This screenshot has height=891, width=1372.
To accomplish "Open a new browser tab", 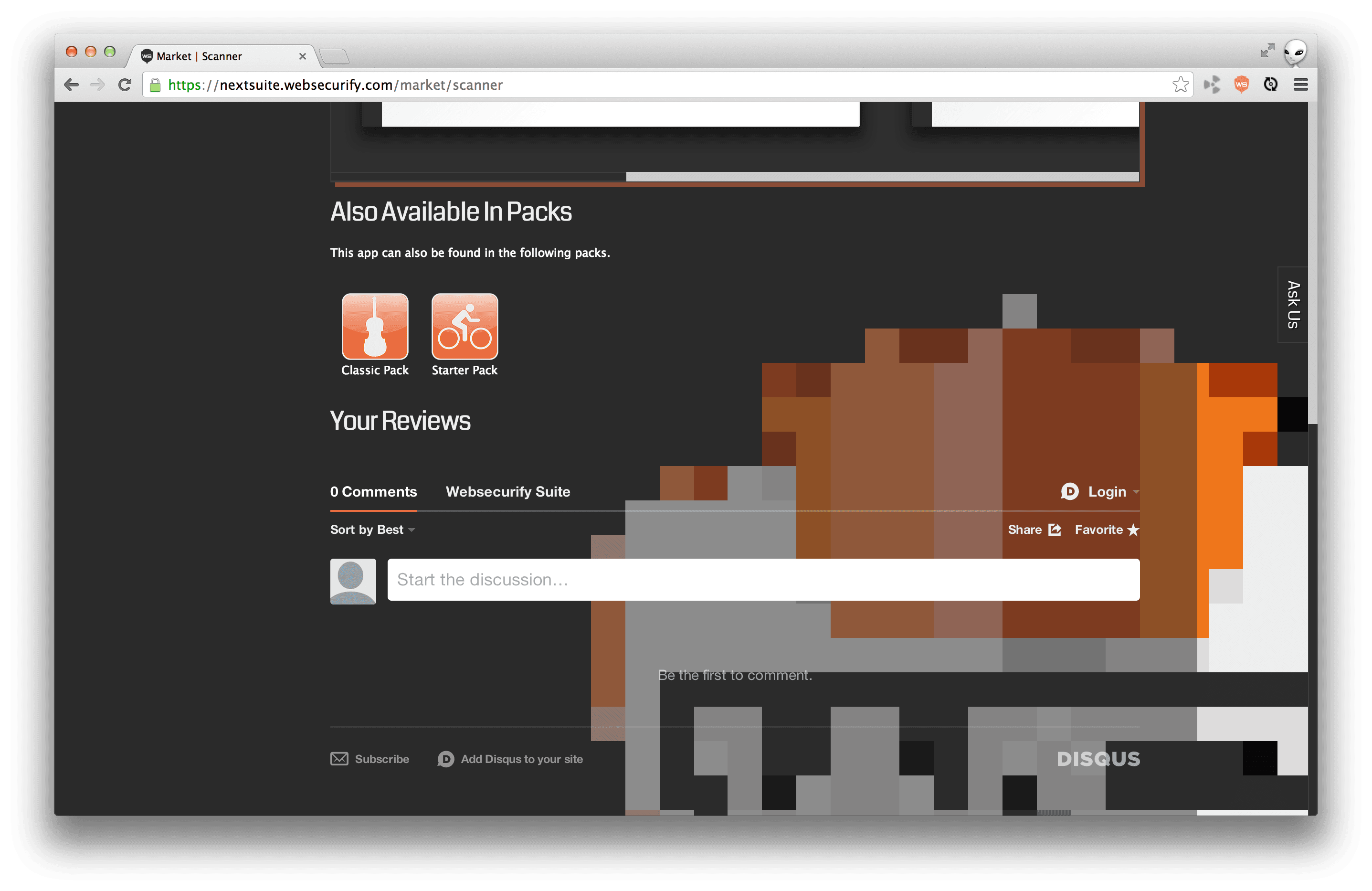I will [334, 56].
